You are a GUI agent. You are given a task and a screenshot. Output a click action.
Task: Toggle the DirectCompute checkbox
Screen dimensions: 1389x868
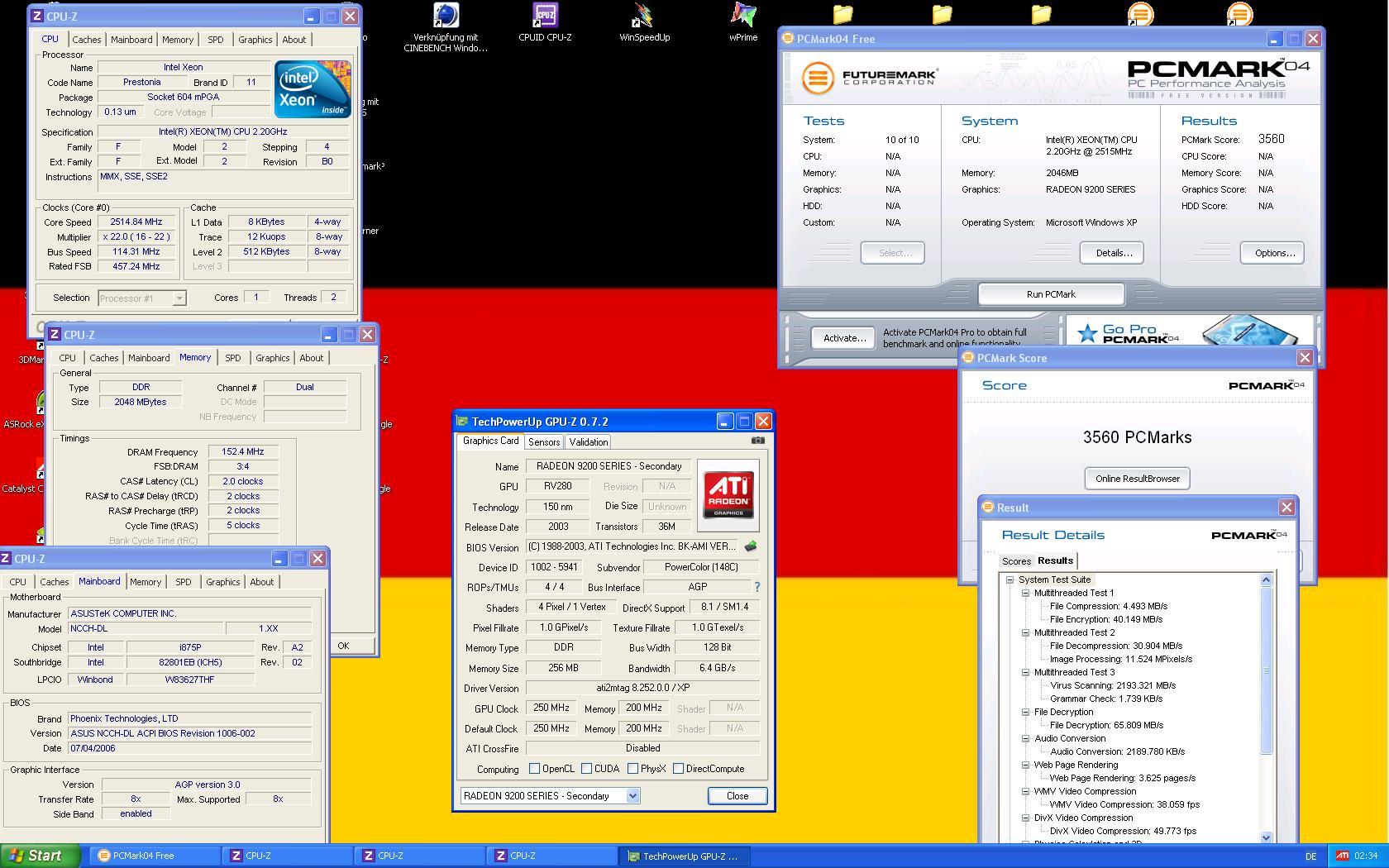click(x=678, y=769)
